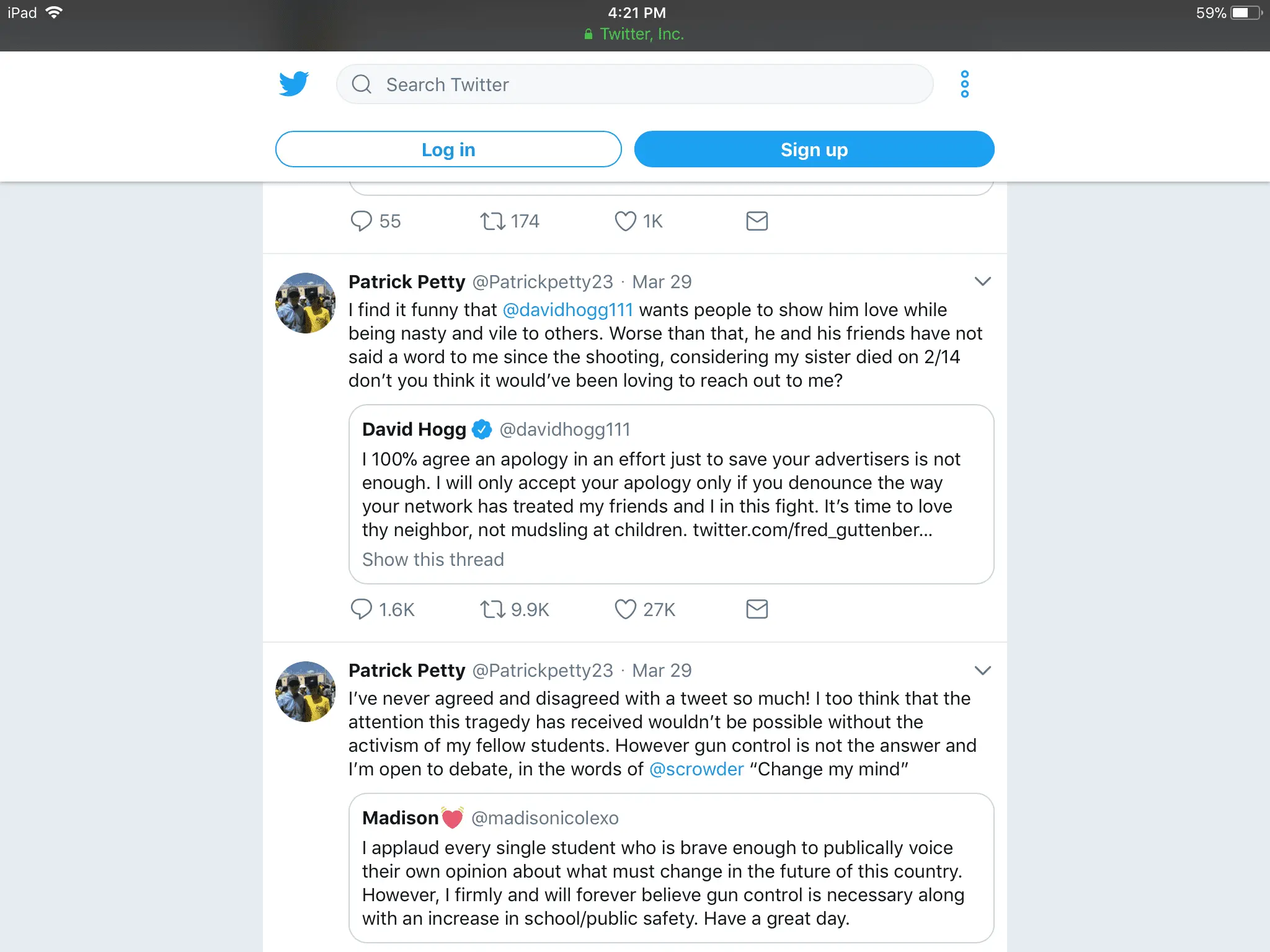1270x952 pixels.
Task: Focus the Search Twitter field
Action: coord(634,84)
